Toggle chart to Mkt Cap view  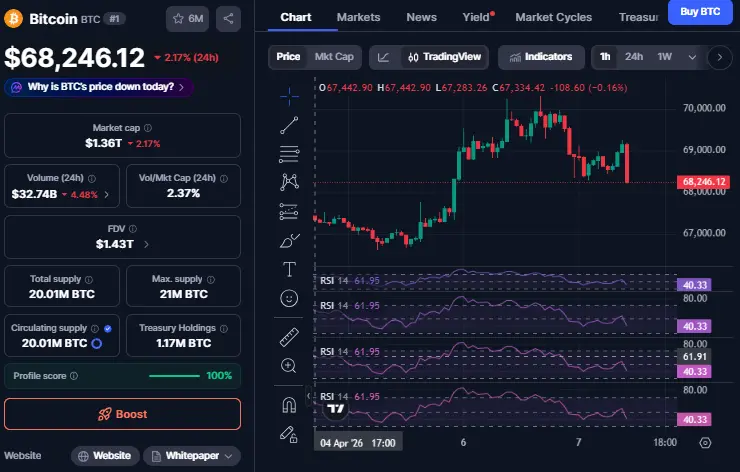334,57
